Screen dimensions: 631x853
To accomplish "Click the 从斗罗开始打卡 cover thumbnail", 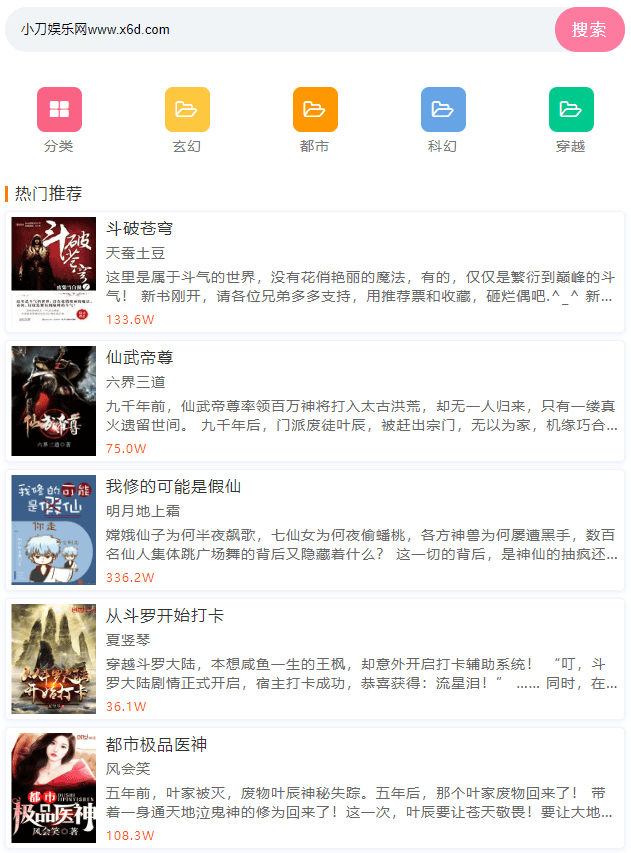I will (54, 659).
